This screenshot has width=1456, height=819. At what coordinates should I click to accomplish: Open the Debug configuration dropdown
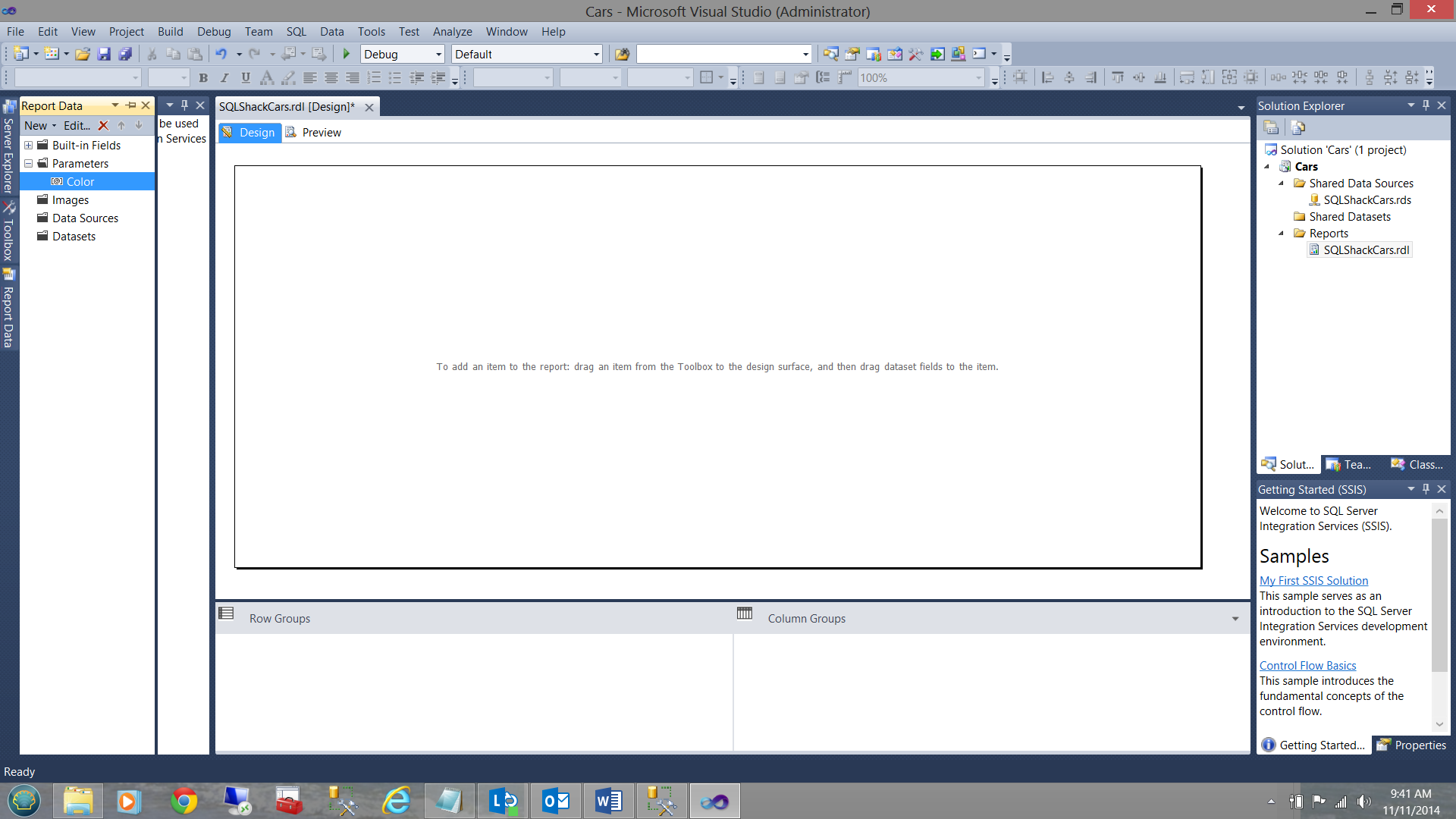click(x=438, y=54)
